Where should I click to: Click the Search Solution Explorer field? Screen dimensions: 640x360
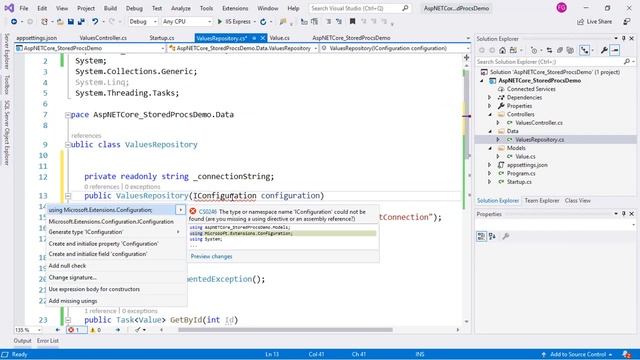pyautogui.click(x=556, y=62)
